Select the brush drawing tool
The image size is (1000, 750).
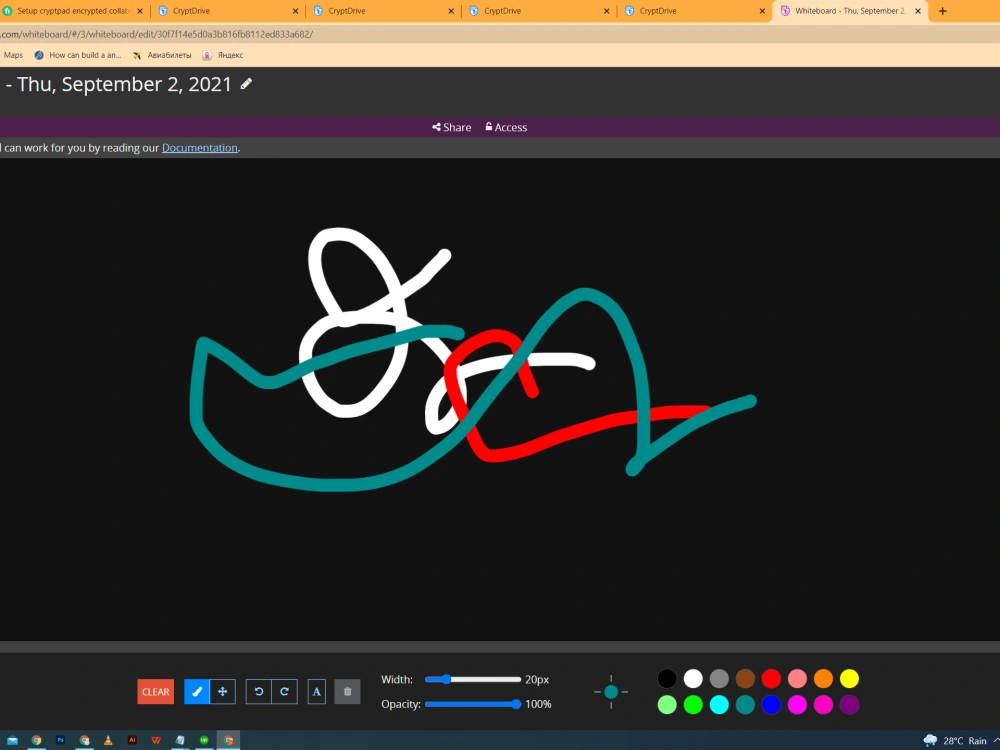pos(196,691)
